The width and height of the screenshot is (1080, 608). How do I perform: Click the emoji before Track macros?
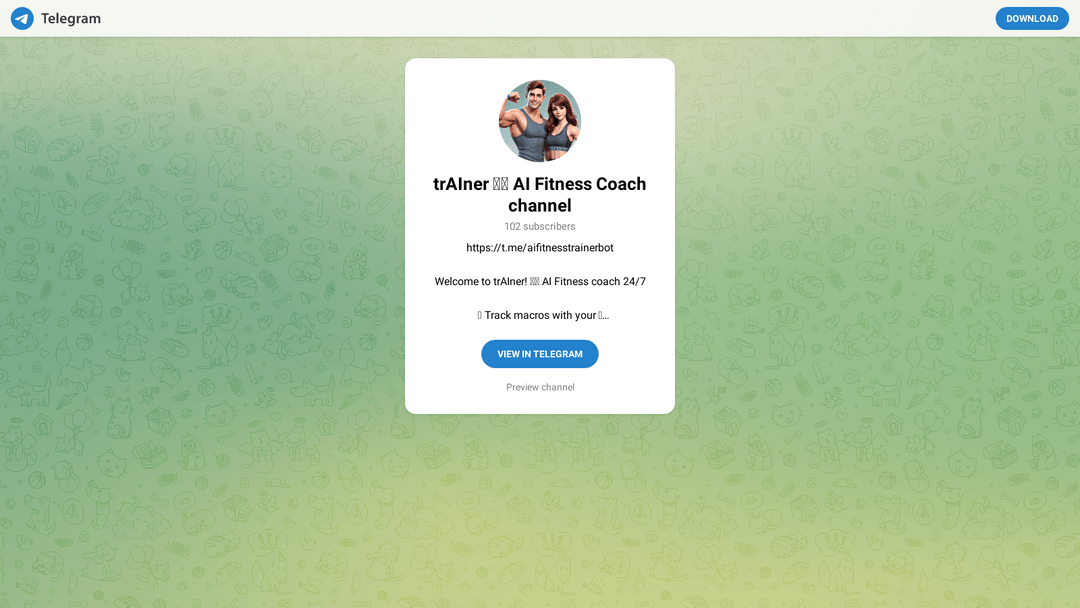coord(479,315)
